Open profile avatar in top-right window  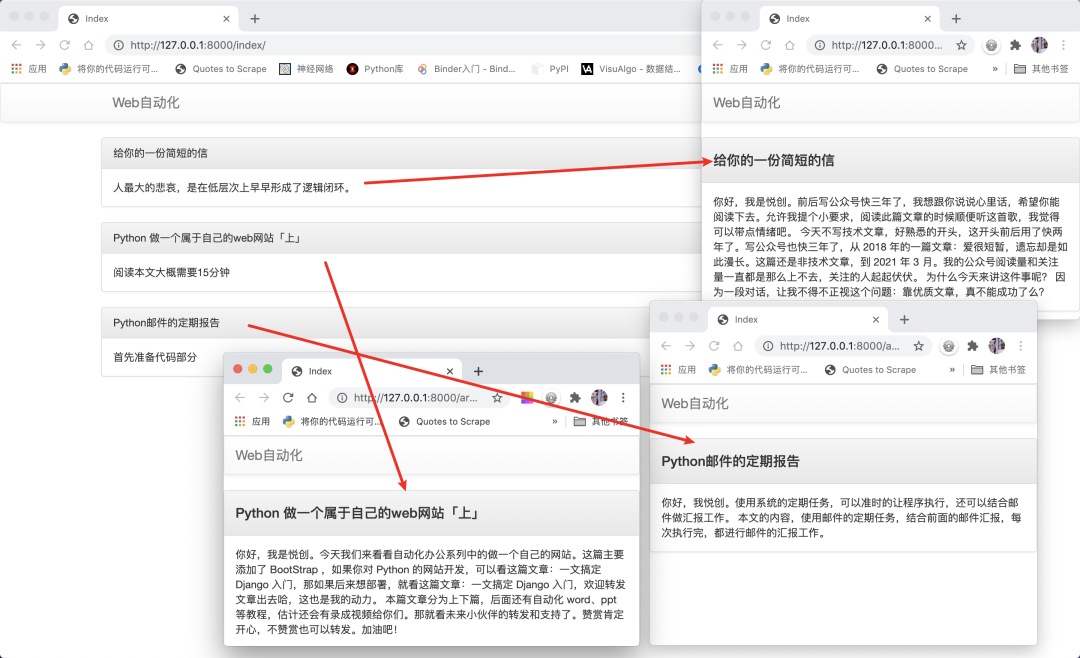click(x=1039, y=45)
